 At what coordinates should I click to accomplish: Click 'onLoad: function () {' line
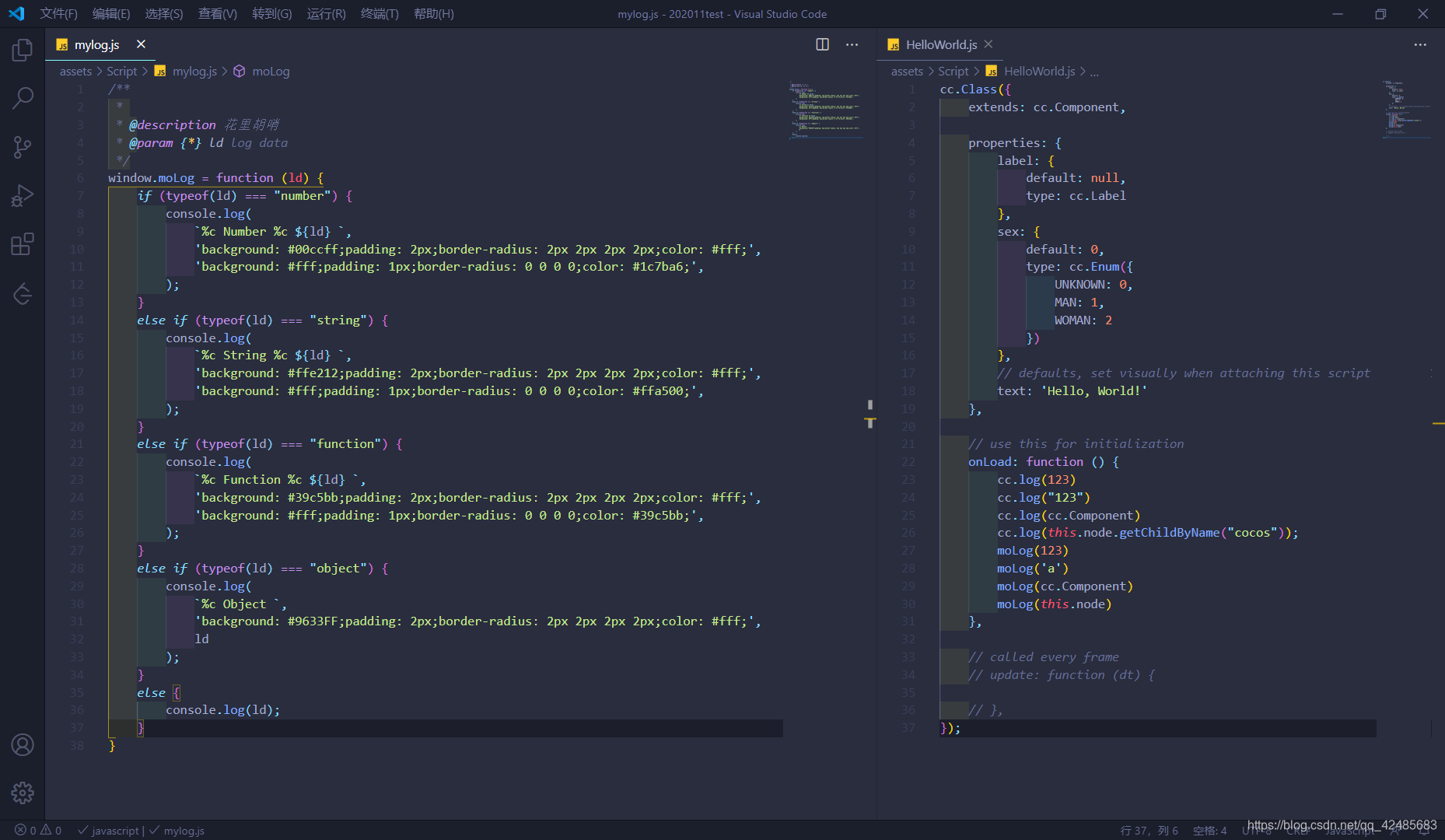(1044, 461)
